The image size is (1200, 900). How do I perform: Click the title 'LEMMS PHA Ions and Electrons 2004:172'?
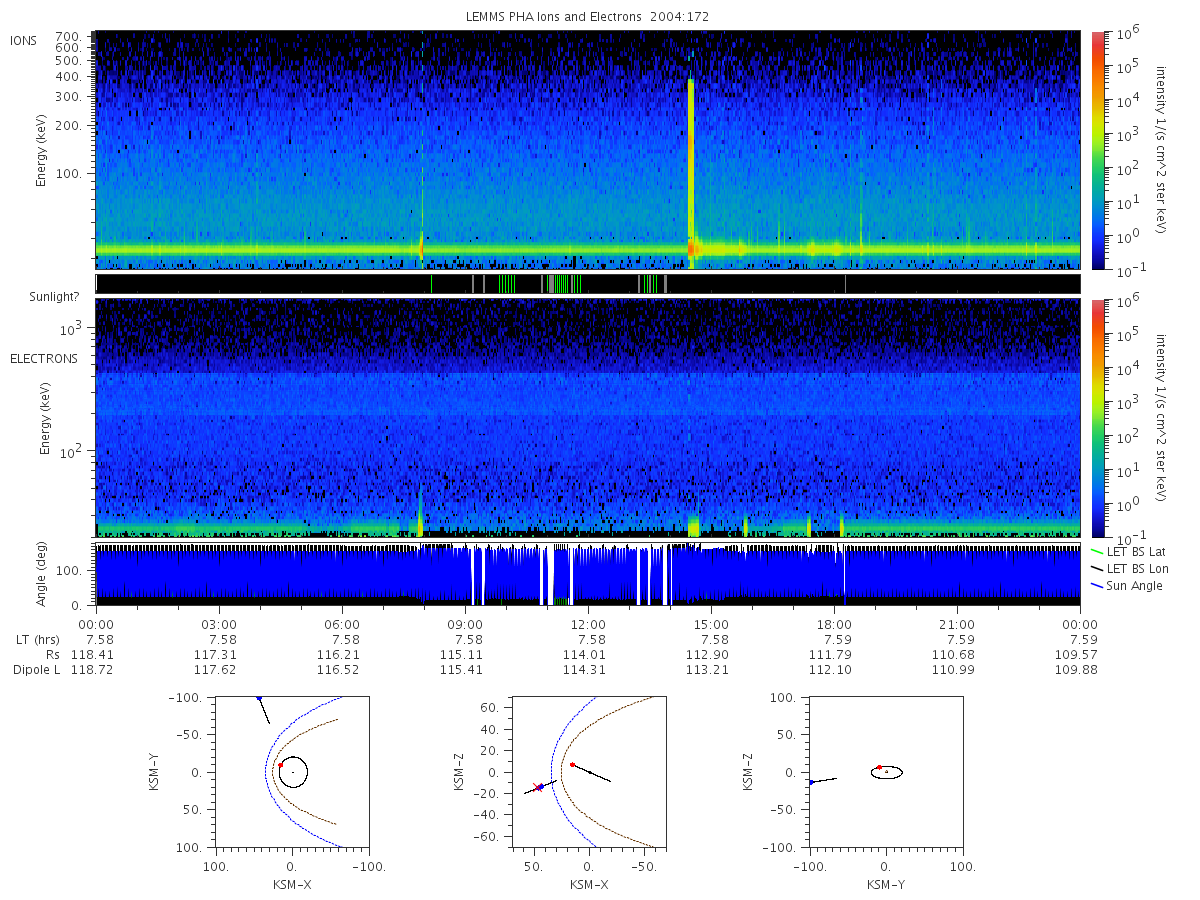(x=588, y=17)
